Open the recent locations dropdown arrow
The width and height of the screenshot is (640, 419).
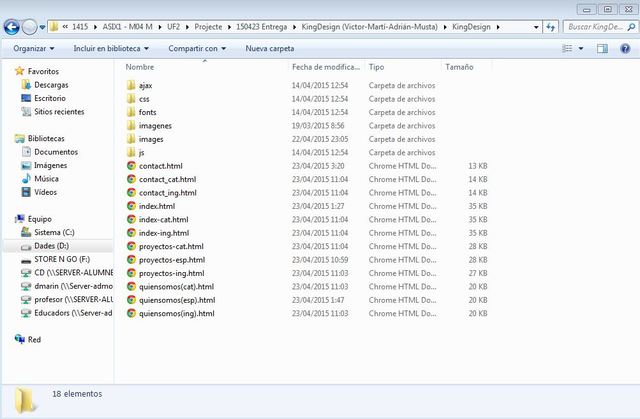(x=42, y=28)
